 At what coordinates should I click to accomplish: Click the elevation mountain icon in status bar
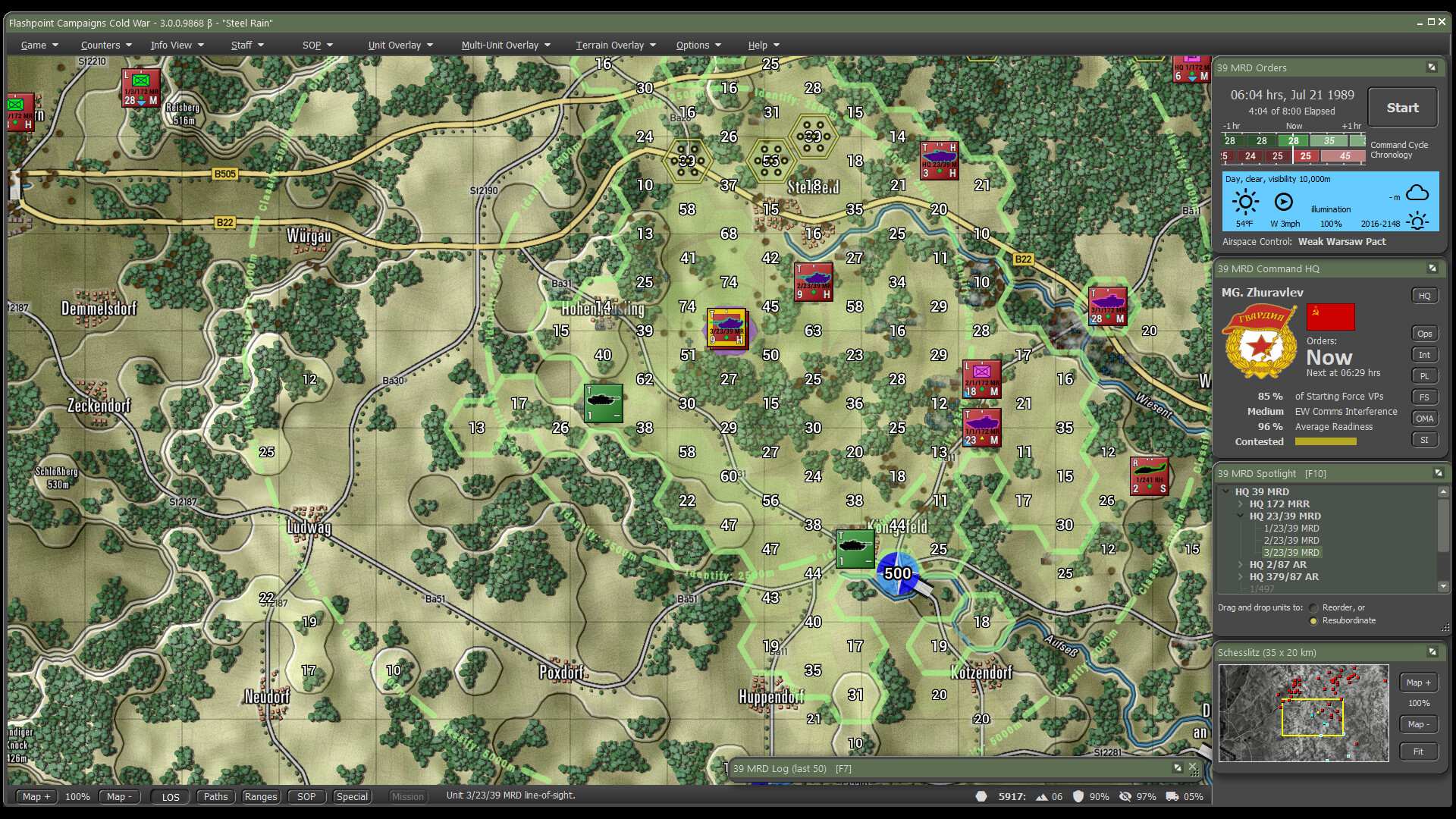[x=1041, y=796]
